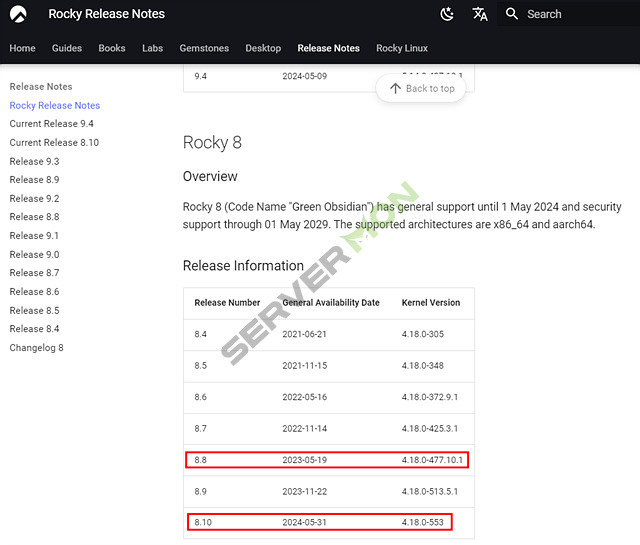The width and height of the screenshot is (640, 545).
Task: Select Release 8.6 in sidebar
Action: 34,291
